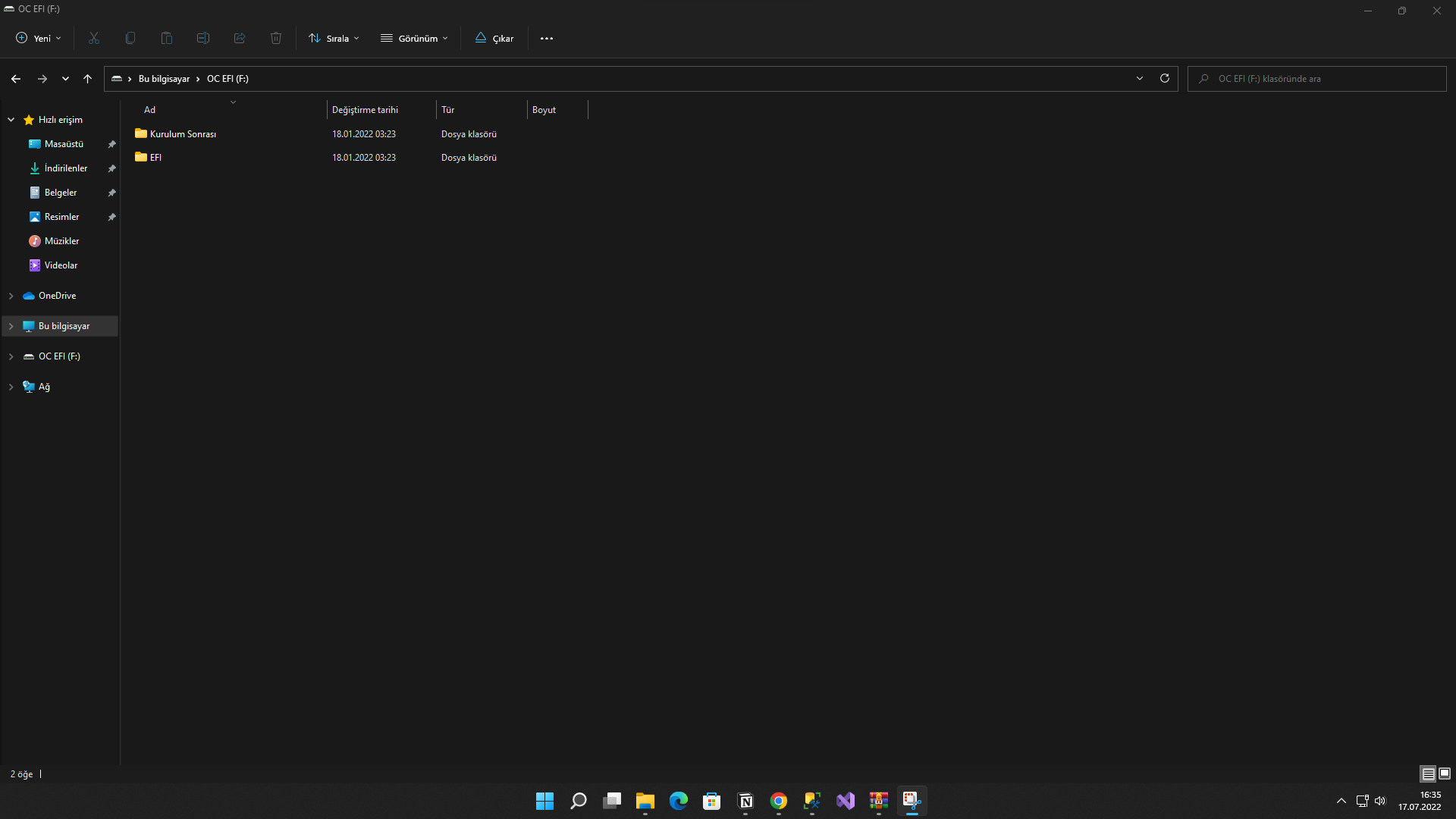The width and height of the screenshot is (1456, 819).
Task: Click the Delete trash icon
Action: [276, 38]
